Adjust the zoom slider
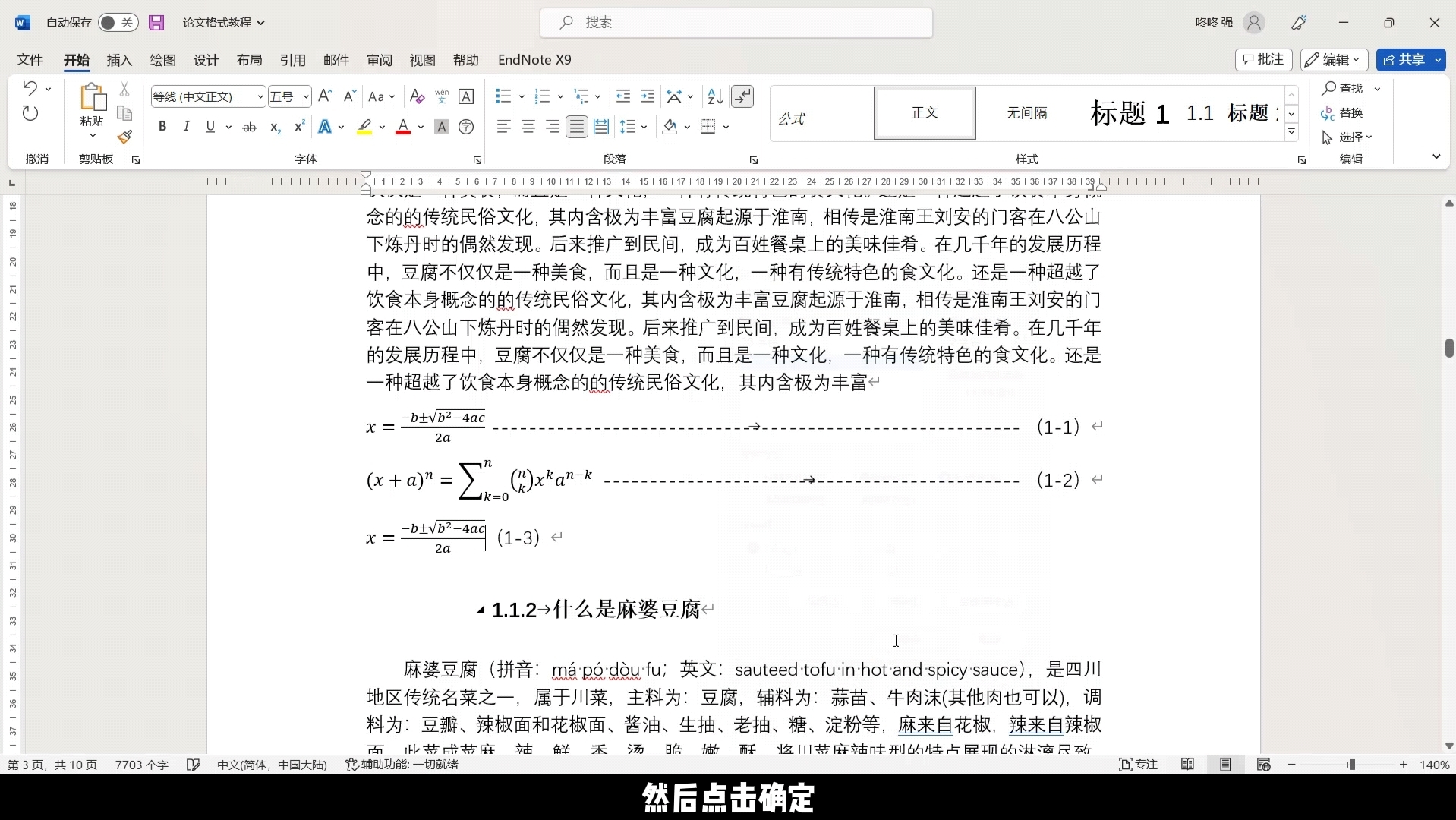The height and width of the screenshot is (820, 1456). (x=1351, y=765)
